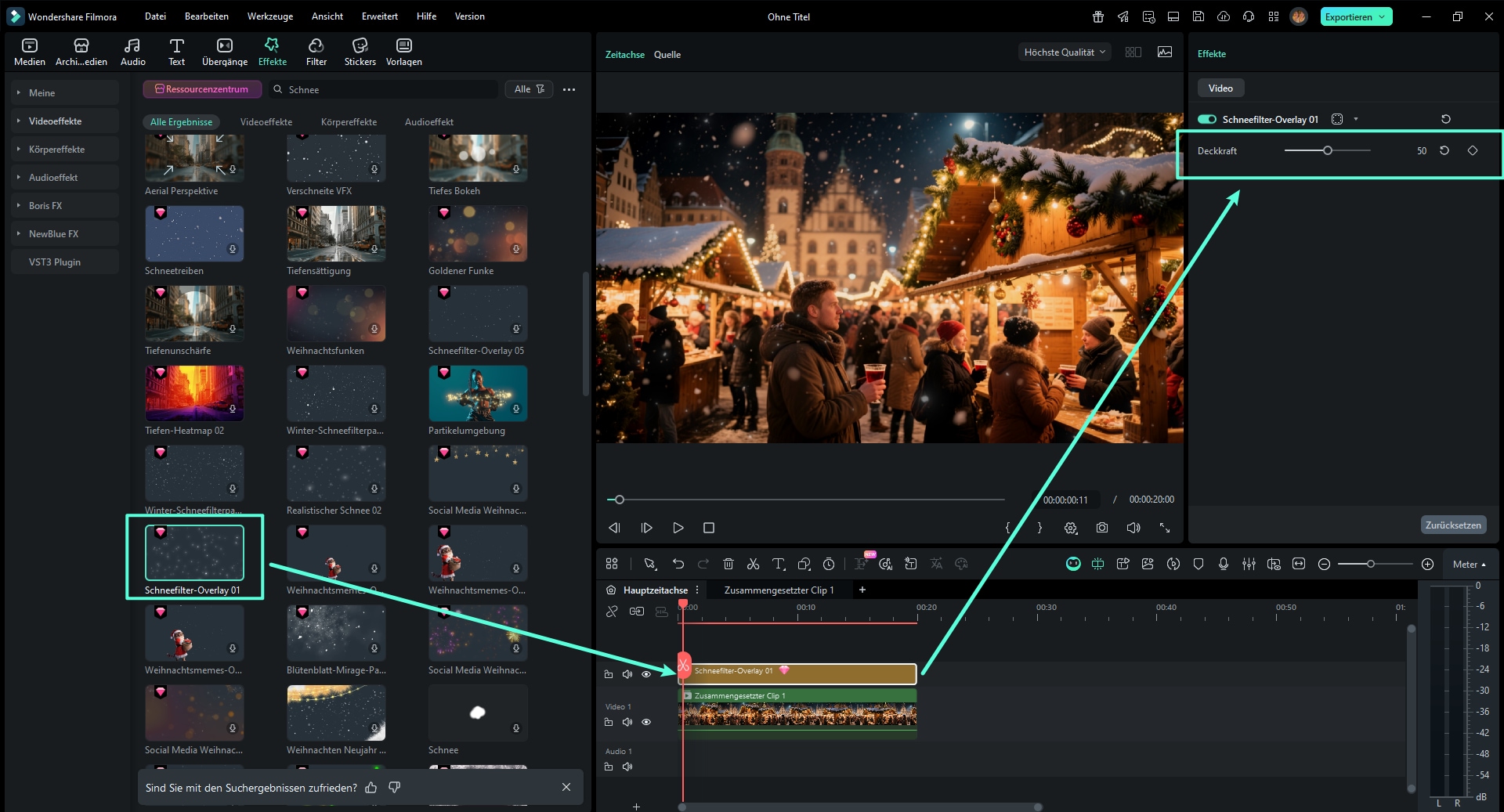
Task: Split the clip with the scissors tool
Action: 753,564
